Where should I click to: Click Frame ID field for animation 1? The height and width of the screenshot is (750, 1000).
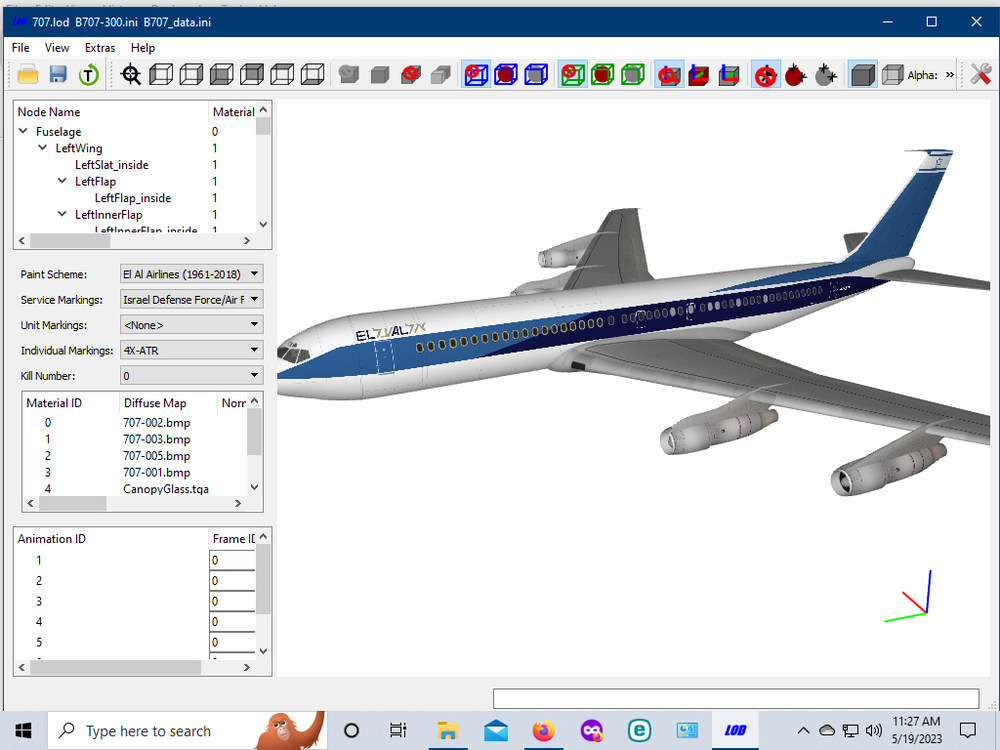232,560
